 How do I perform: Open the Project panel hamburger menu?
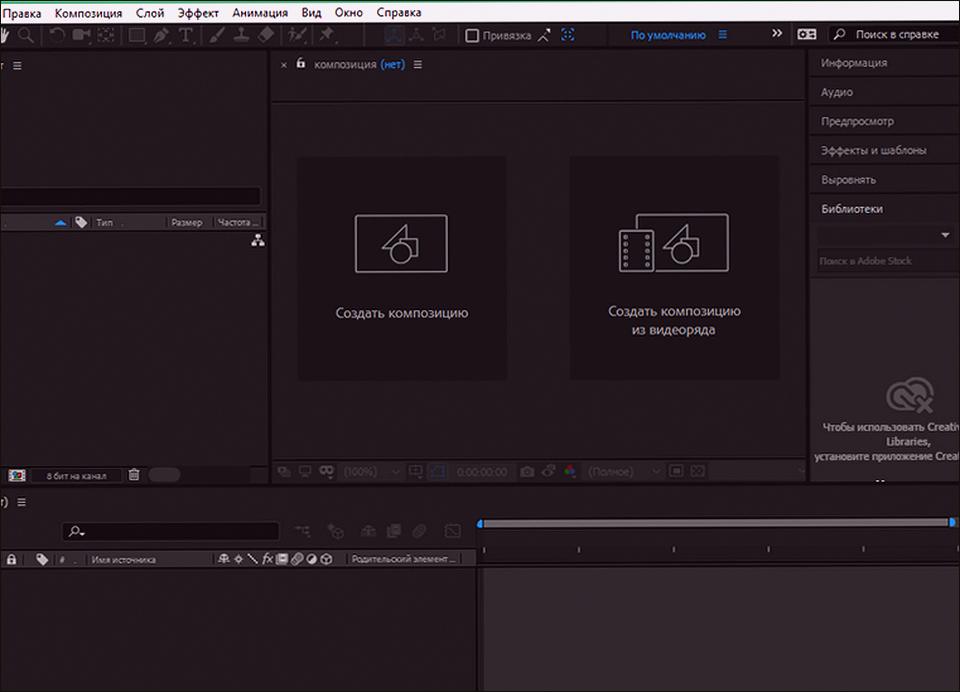[17, 66]
